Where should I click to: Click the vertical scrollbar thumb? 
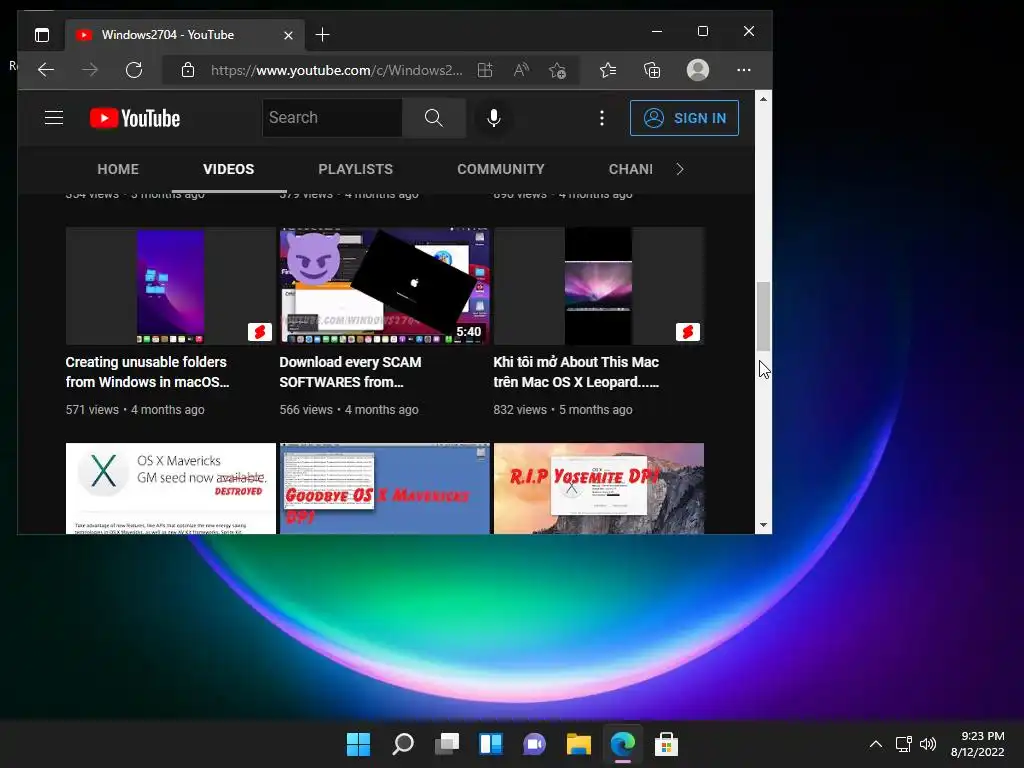coord(763,316)
